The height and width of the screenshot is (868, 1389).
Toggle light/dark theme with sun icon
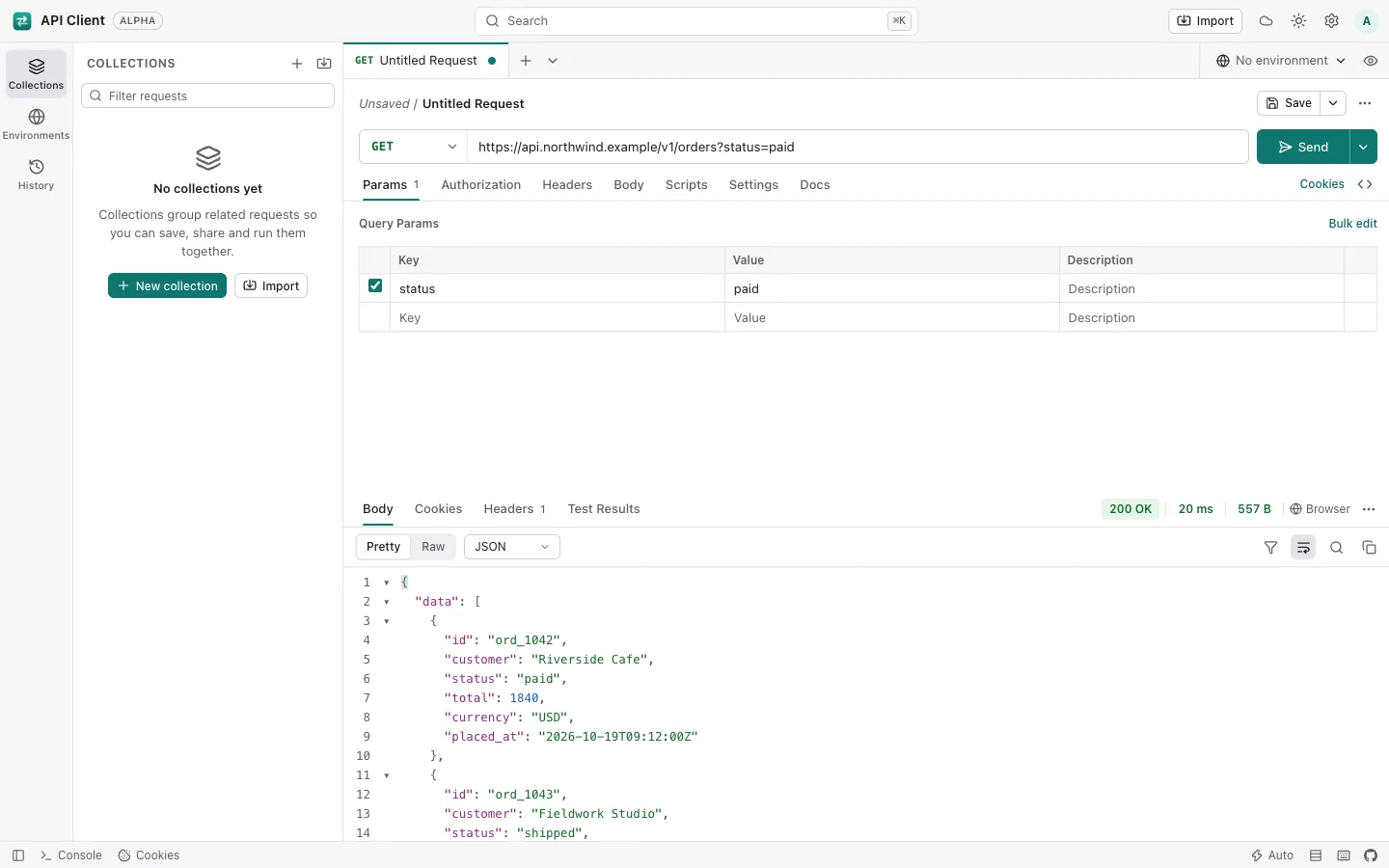[x=1298, y=21]
